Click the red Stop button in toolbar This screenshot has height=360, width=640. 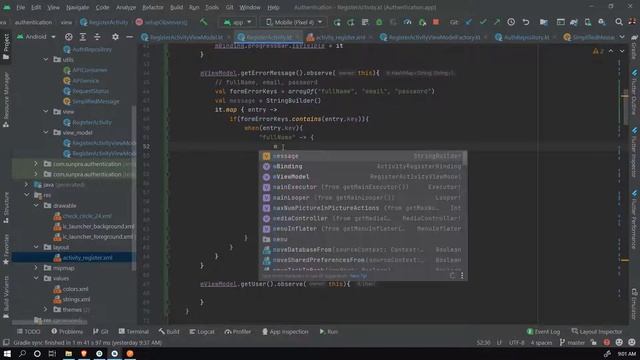coord(436,22)
